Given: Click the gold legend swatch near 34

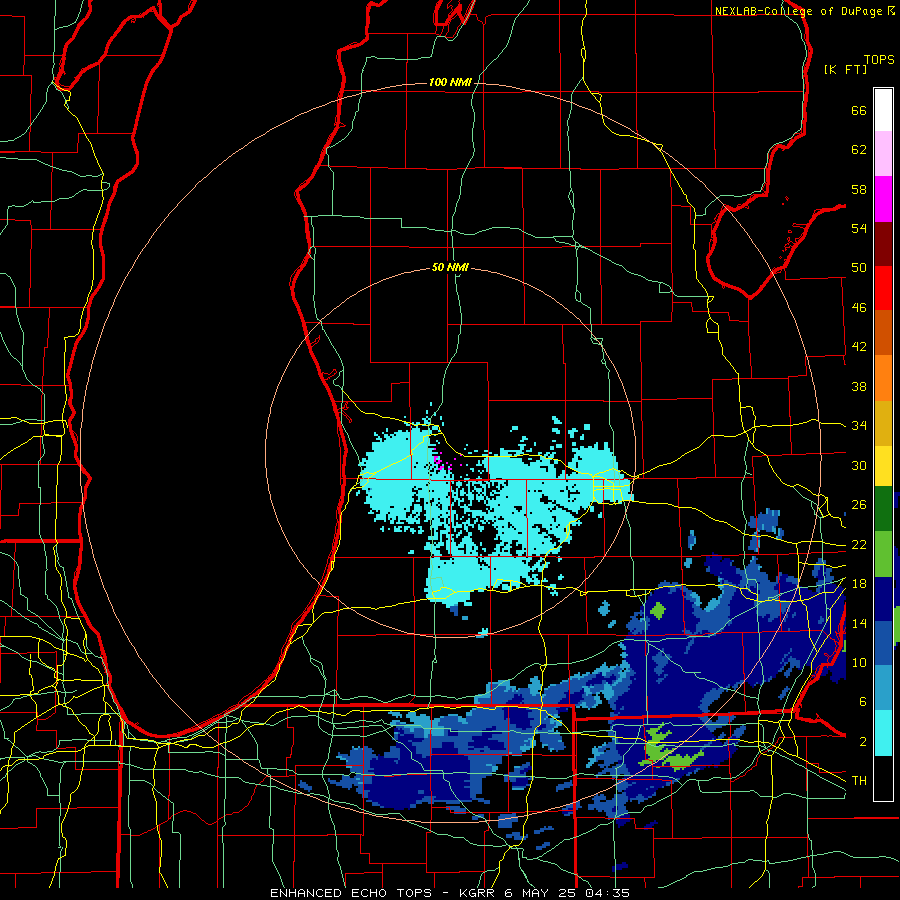Looking at the screenshot, I should tap(883, 423).
